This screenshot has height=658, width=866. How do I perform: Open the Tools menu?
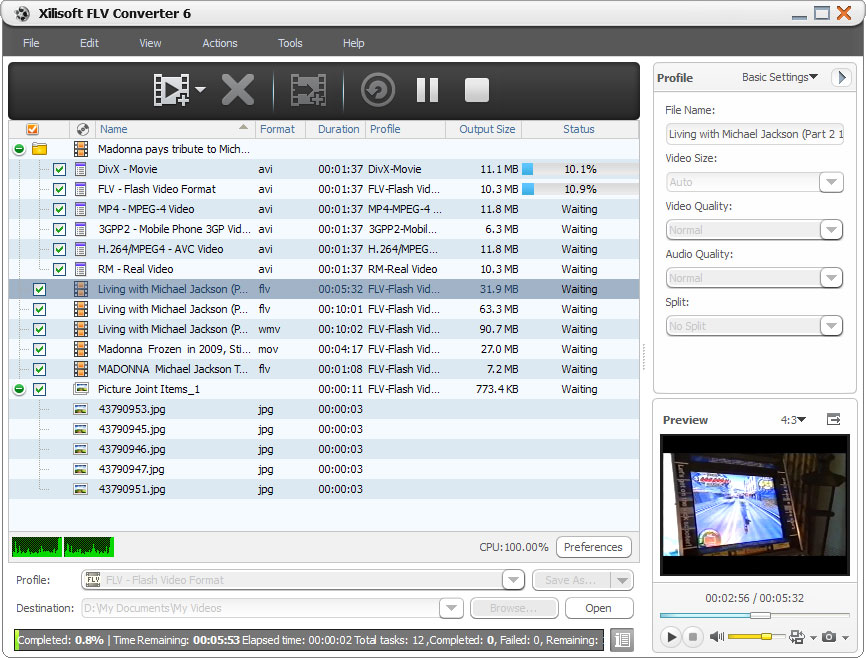(290, 43)
